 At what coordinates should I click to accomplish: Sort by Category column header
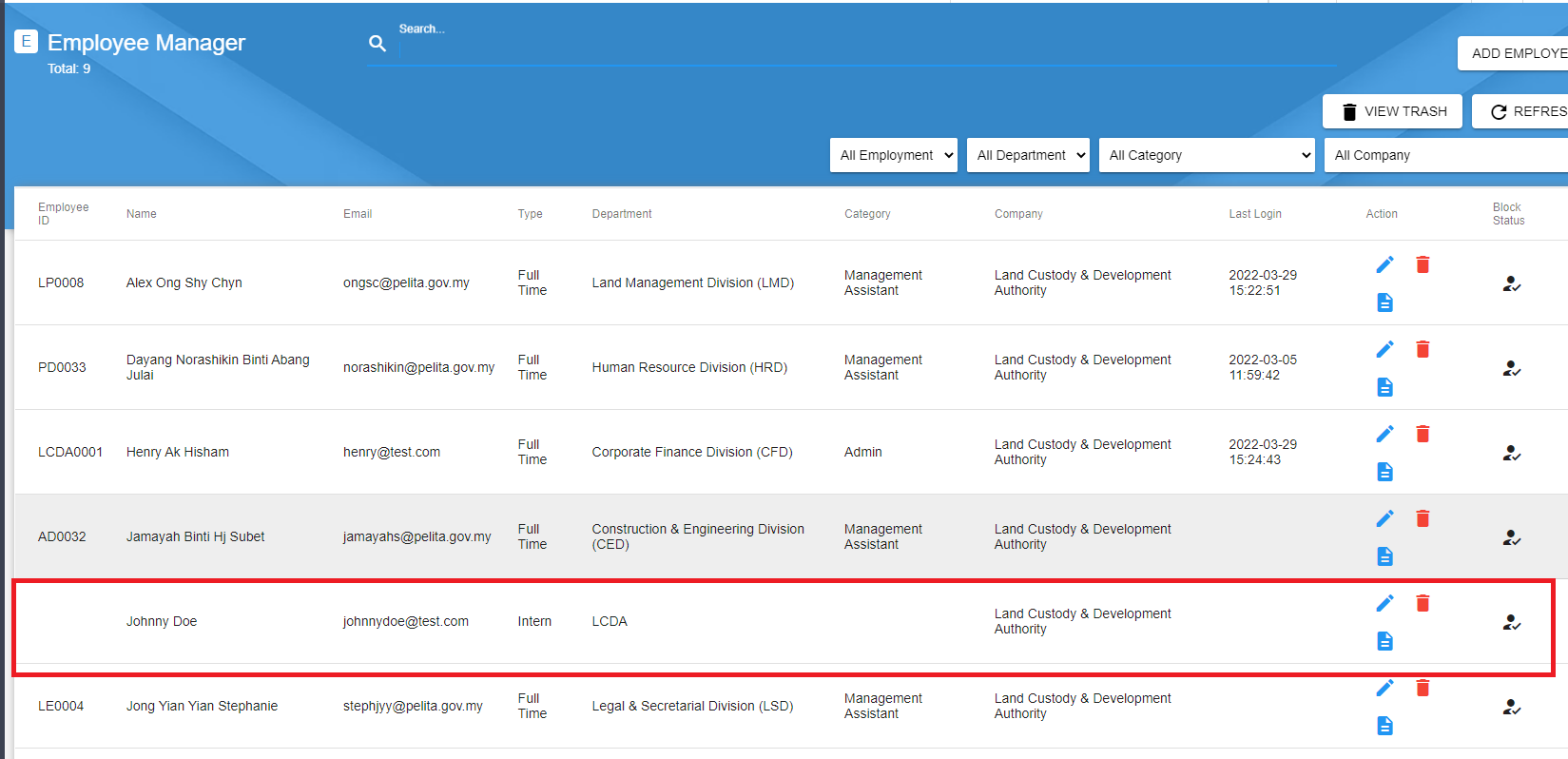pos(867,214)
